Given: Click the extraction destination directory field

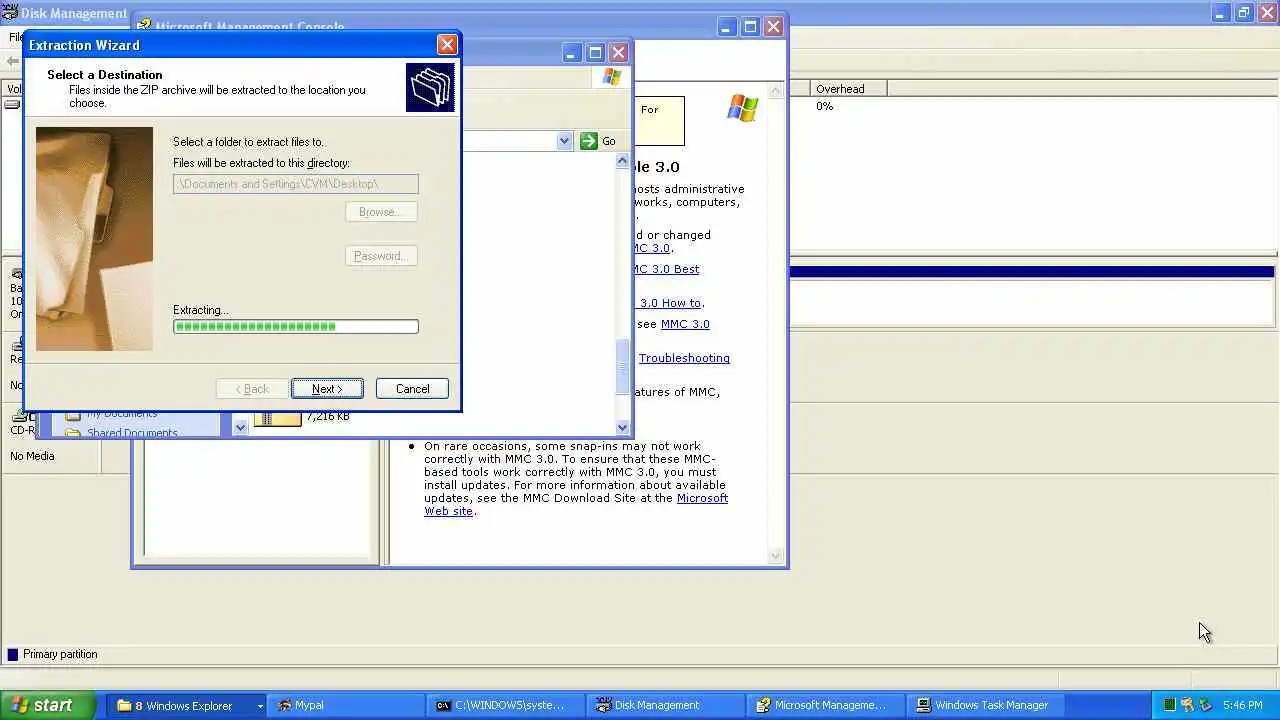Looking at the screenshot, I should tap(295, 184).
